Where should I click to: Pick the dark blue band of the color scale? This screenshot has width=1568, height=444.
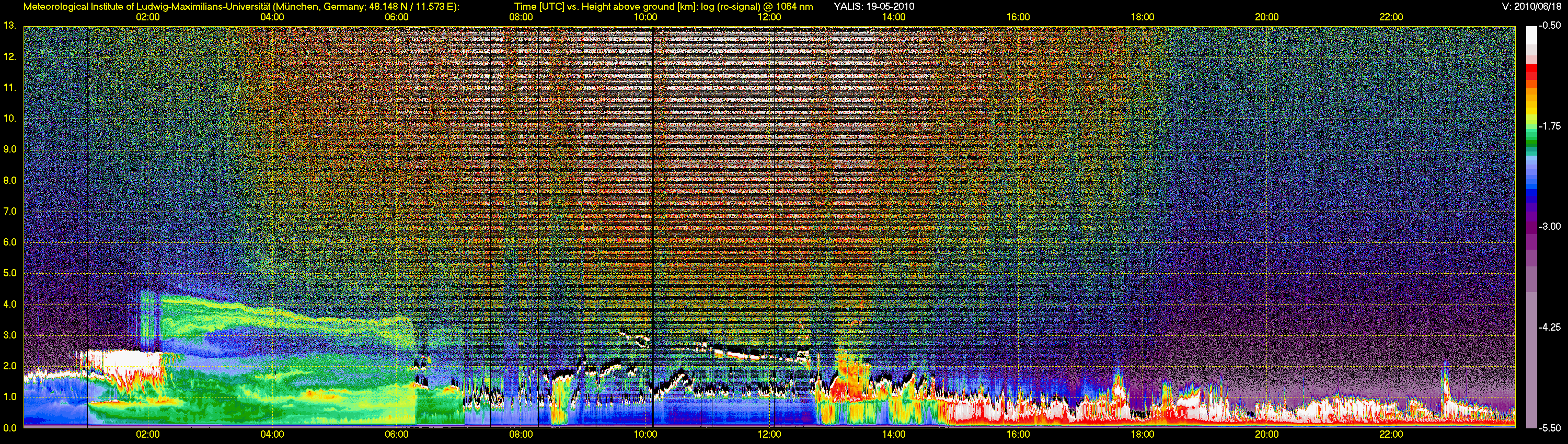[1531, 196]
